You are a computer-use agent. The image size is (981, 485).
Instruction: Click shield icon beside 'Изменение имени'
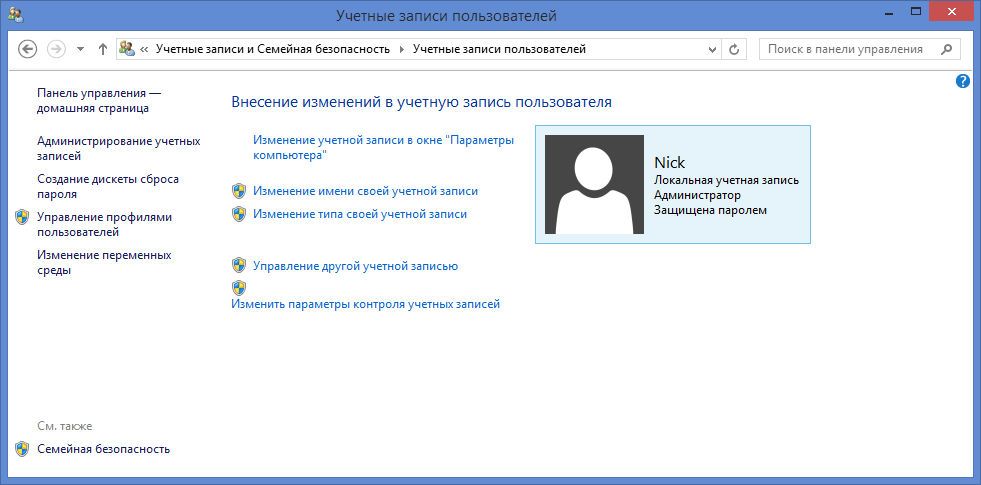[x=238, y=191]
